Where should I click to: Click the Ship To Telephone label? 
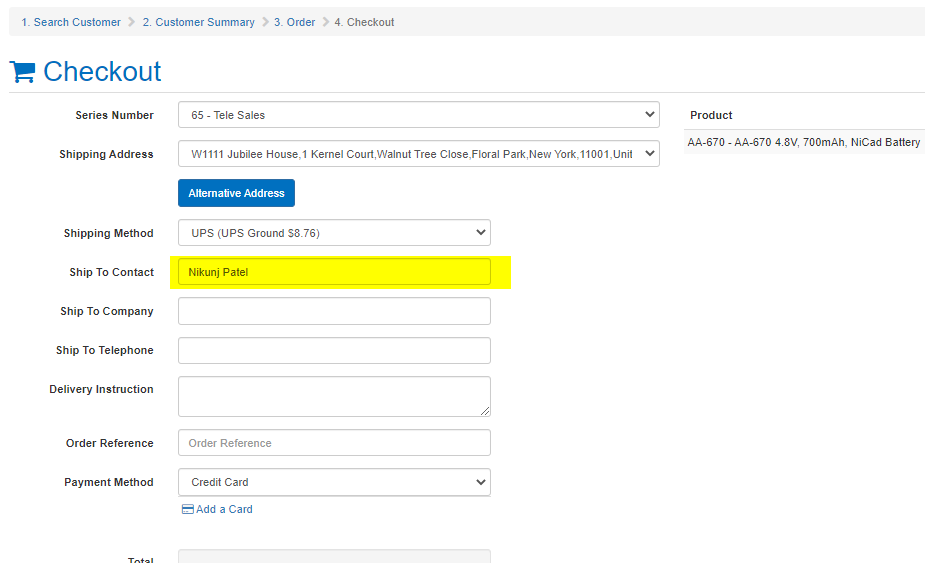(x=105, y=350)
